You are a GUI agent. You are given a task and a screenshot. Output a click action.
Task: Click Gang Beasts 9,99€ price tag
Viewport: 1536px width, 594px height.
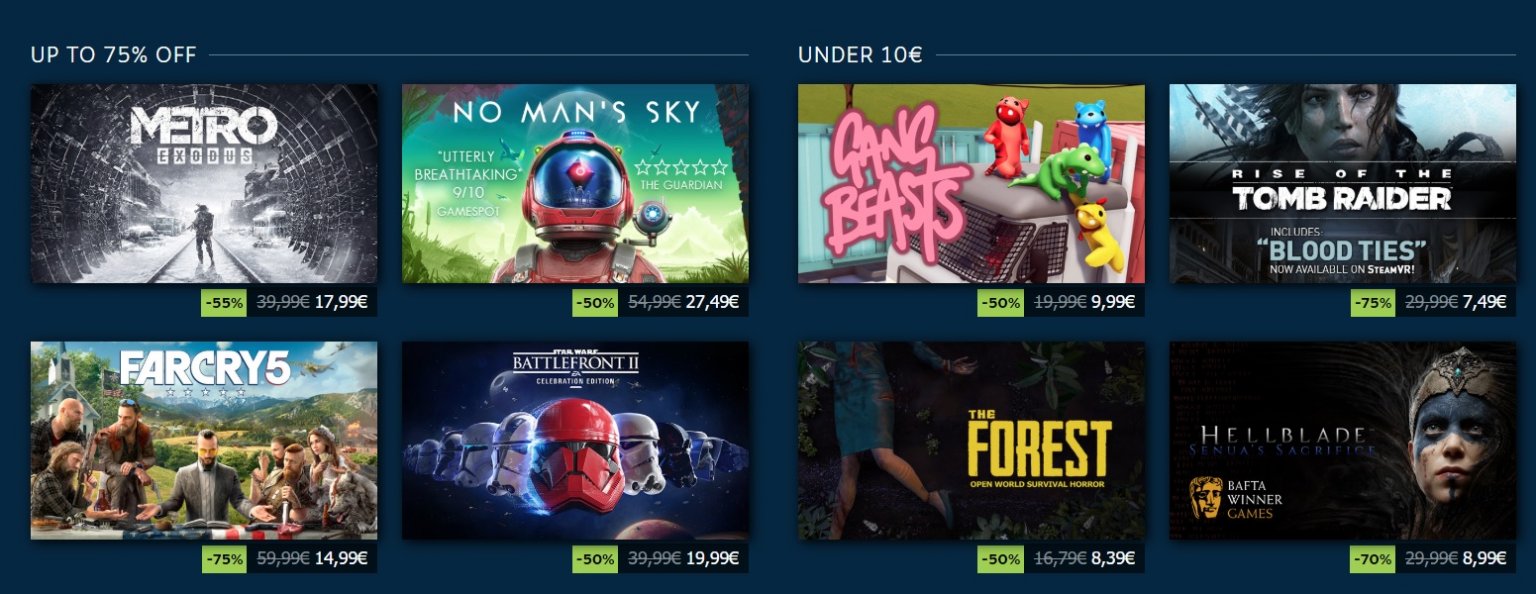(x=1112, y=302)
